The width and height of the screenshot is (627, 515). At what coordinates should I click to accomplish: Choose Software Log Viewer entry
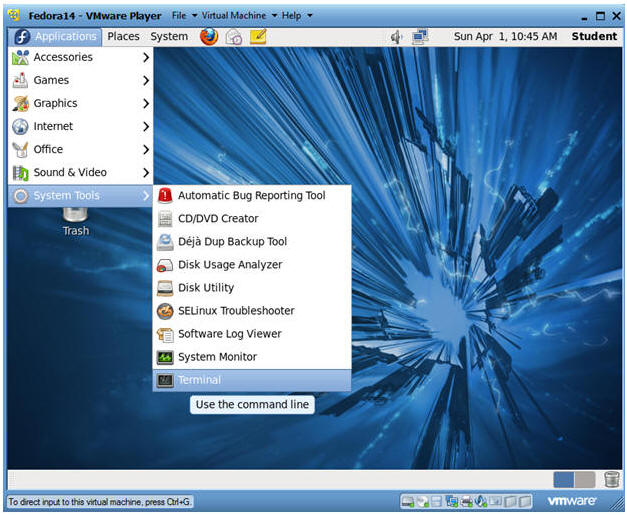pyautogui.click(x=252, y=334)
